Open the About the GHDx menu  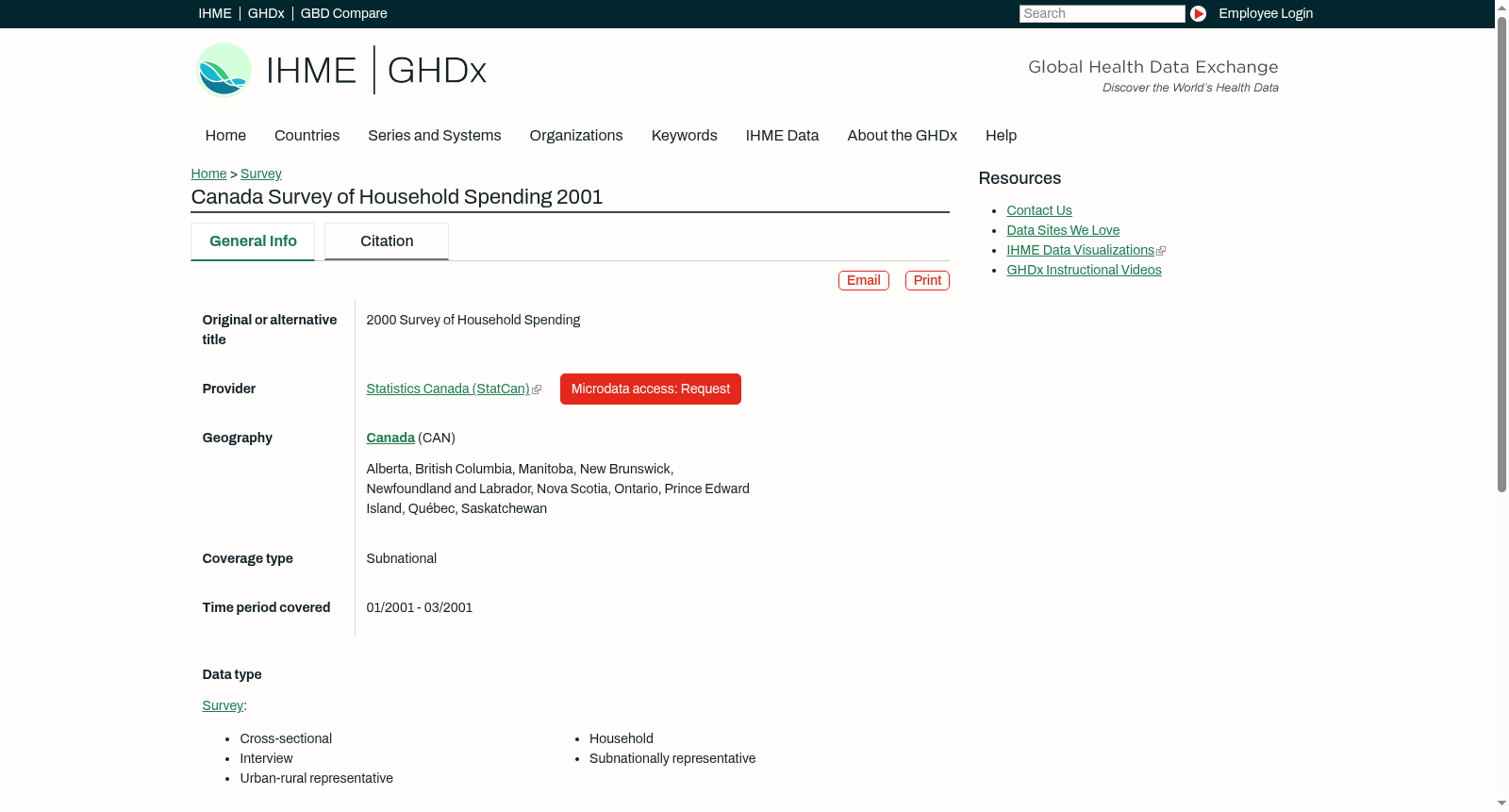(x=903, y=136)
